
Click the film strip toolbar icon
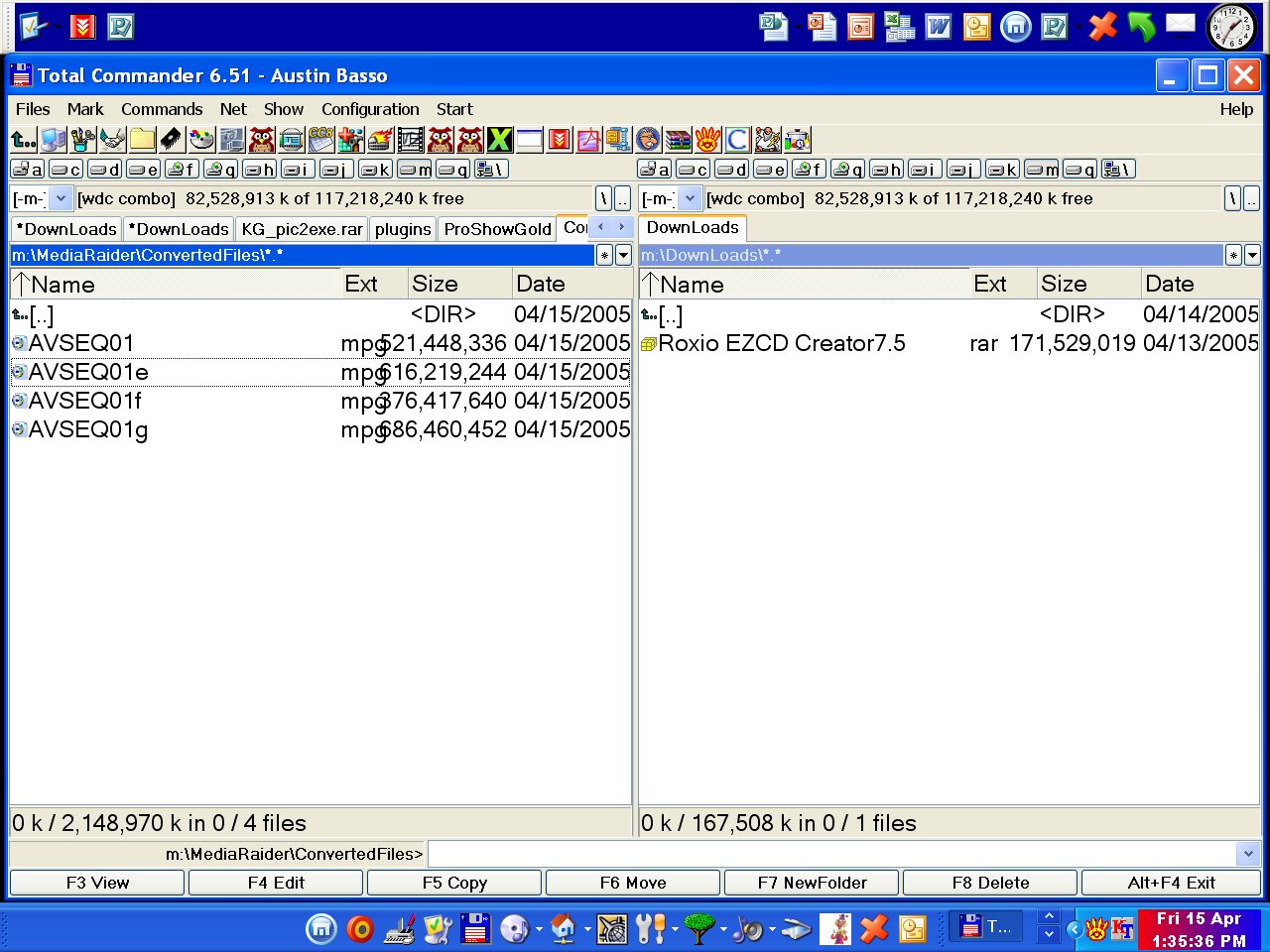[410, 140]
